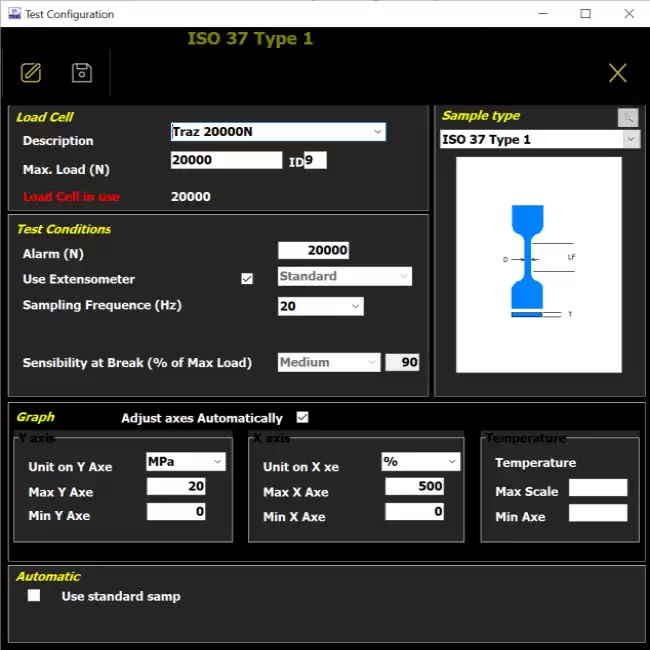Click the temperature Max Scale field
This screenshot has height=650, width=650.
597,488
